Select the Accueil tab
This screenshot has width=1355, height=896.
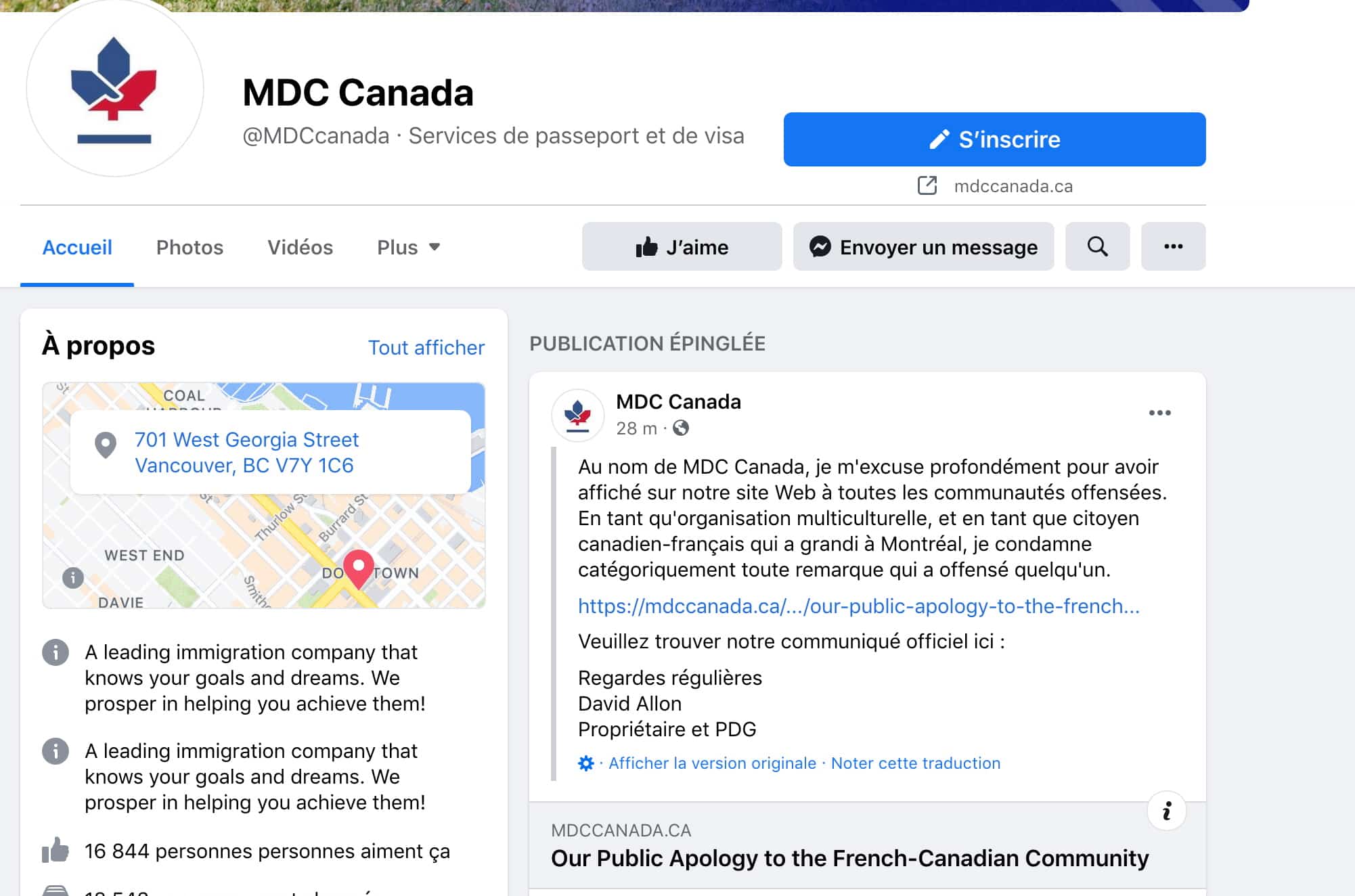click(77, 247)
